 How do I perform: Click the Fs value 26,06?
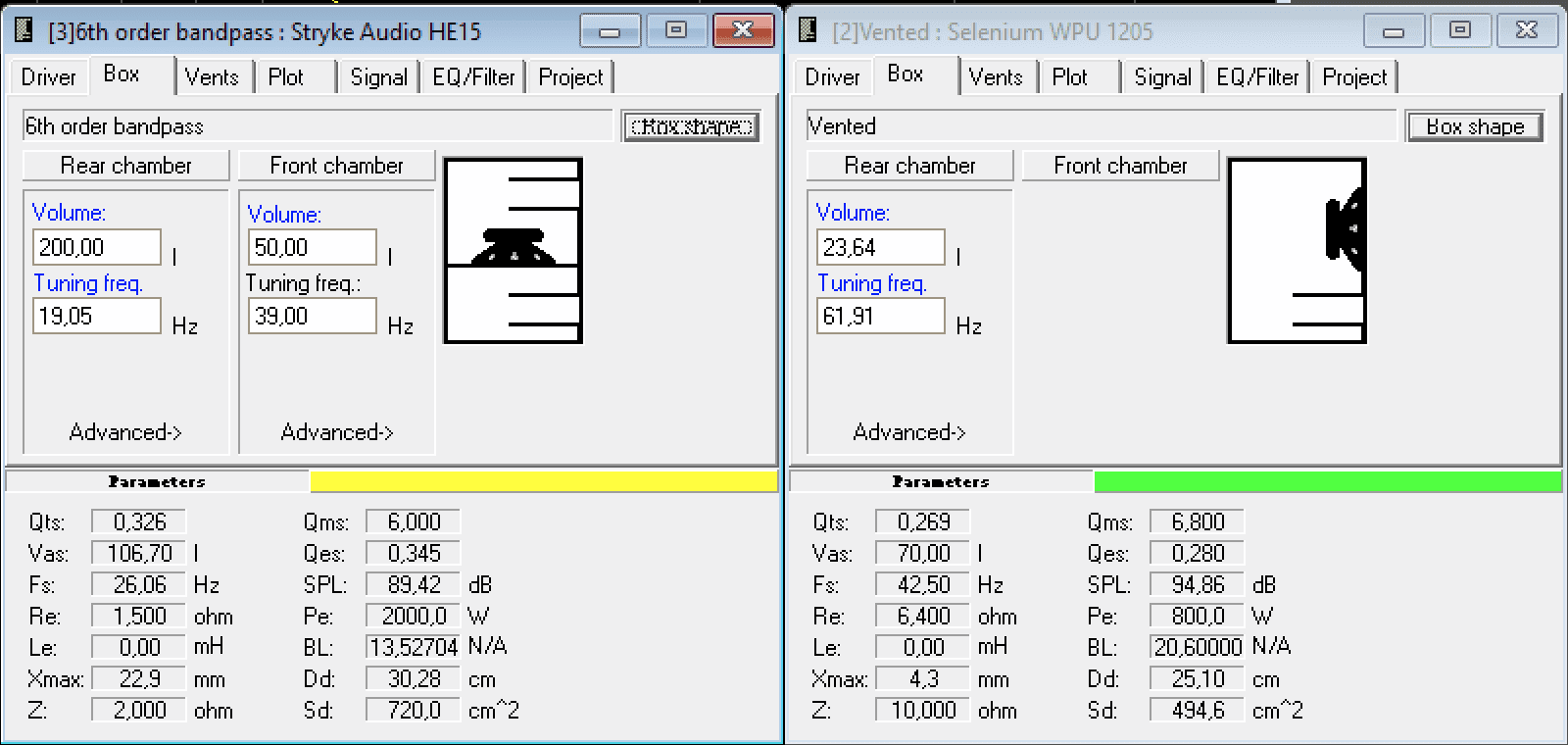tap(138, 585)
